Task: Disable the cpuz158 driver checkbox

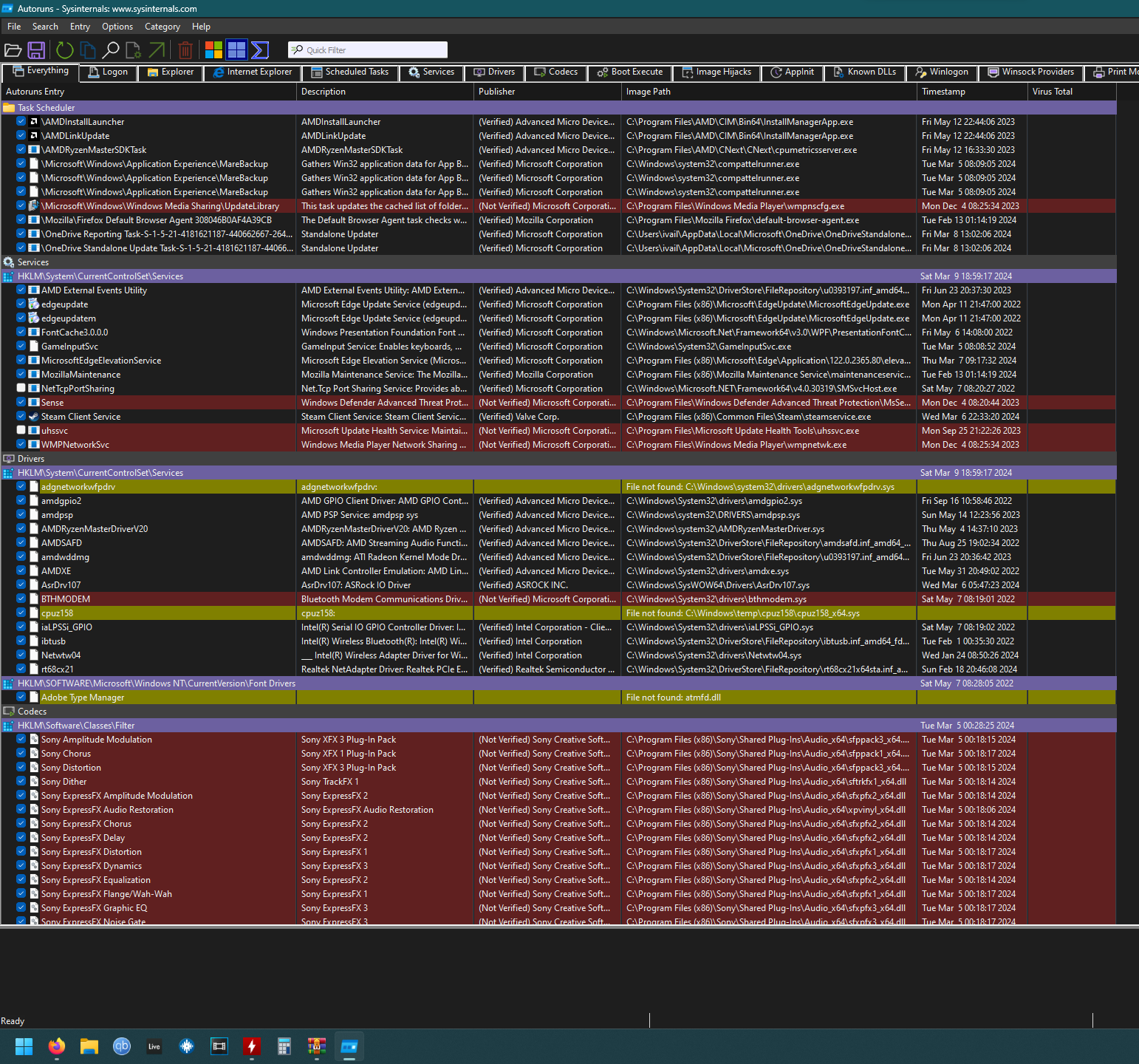Action: [x=21, y=613]
